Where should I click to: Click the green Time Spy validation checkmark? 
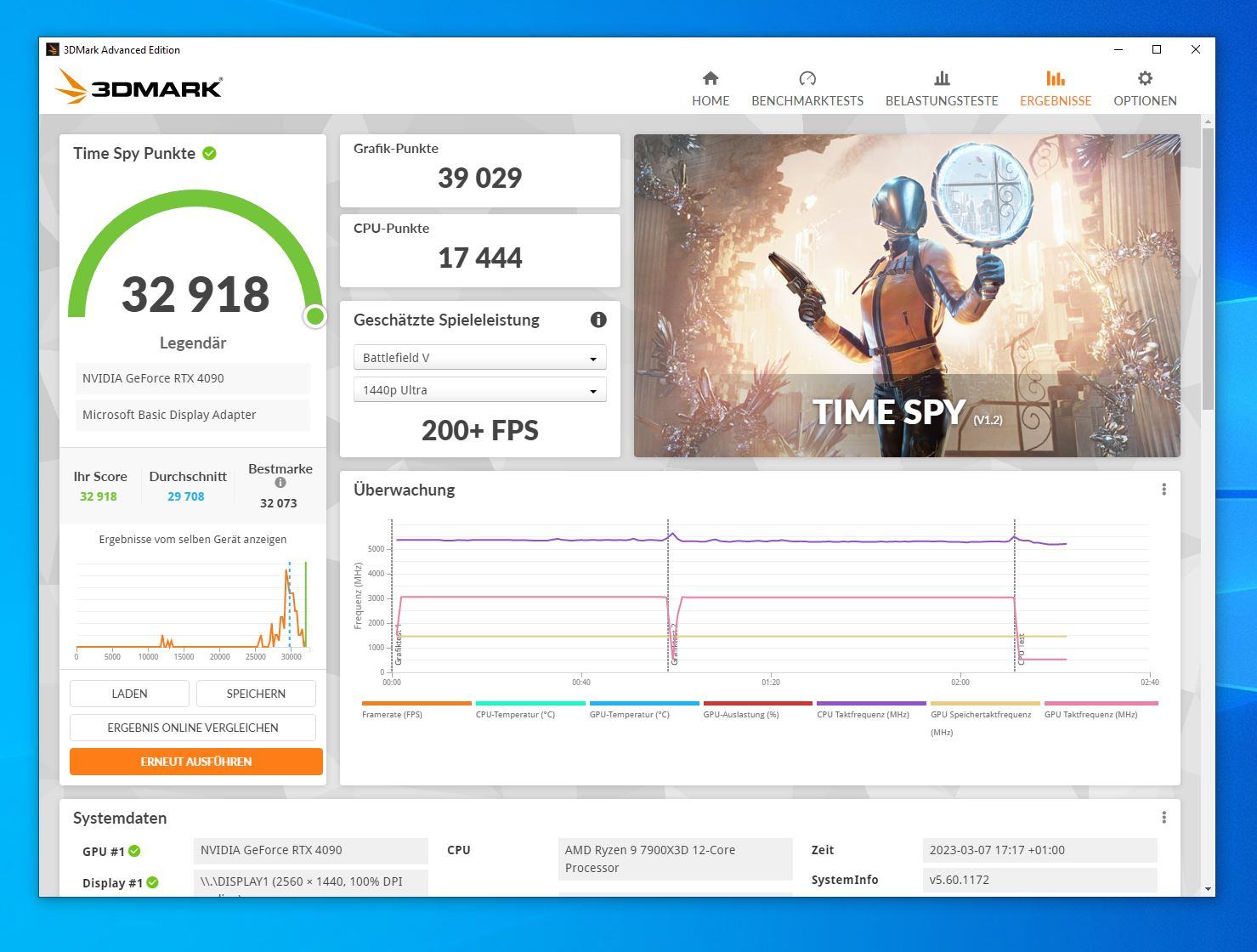click(210, 153)
